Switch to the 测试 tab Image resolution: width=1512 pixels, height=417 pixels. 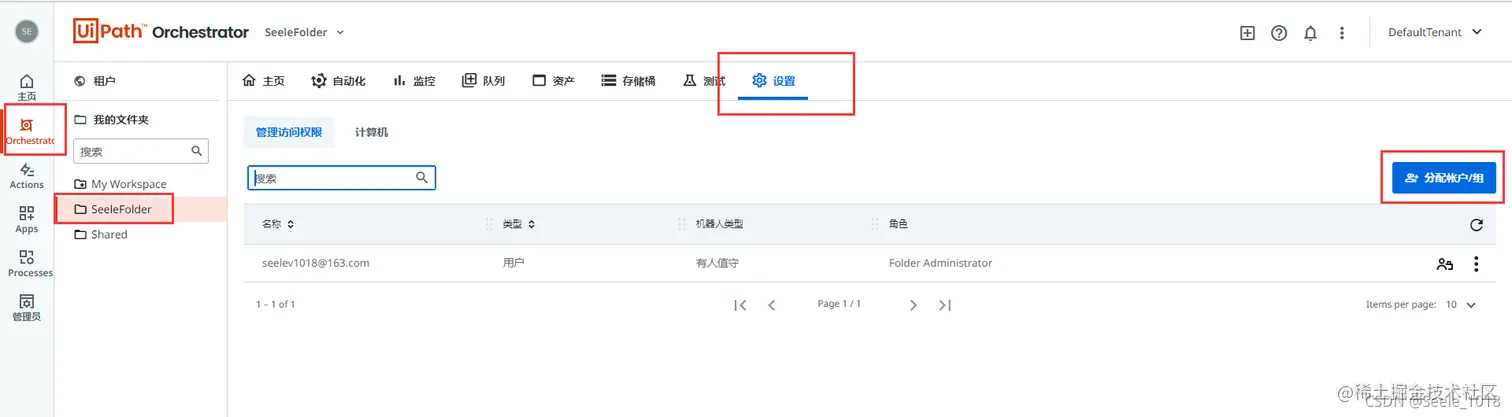coord(704,81)
